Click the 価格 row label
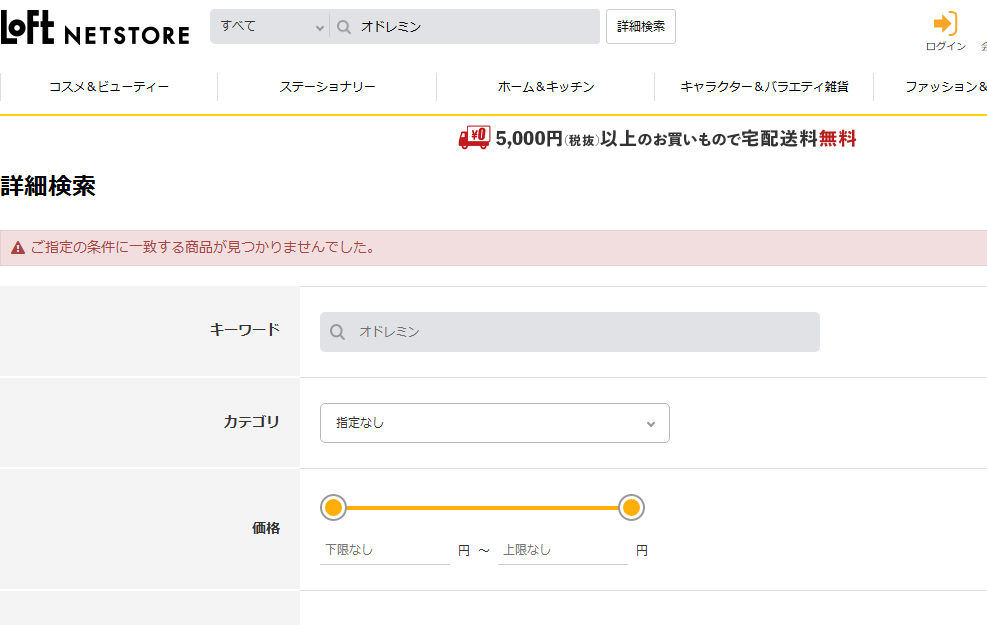Viewport: 987px width, 625px height. tap(266, 528)
